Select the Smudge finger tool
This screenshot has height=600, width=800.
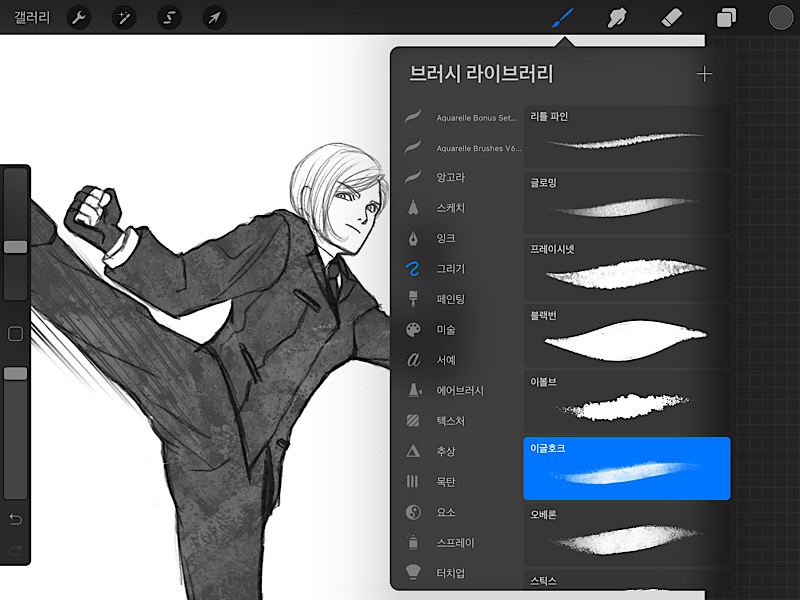[617, 18]
